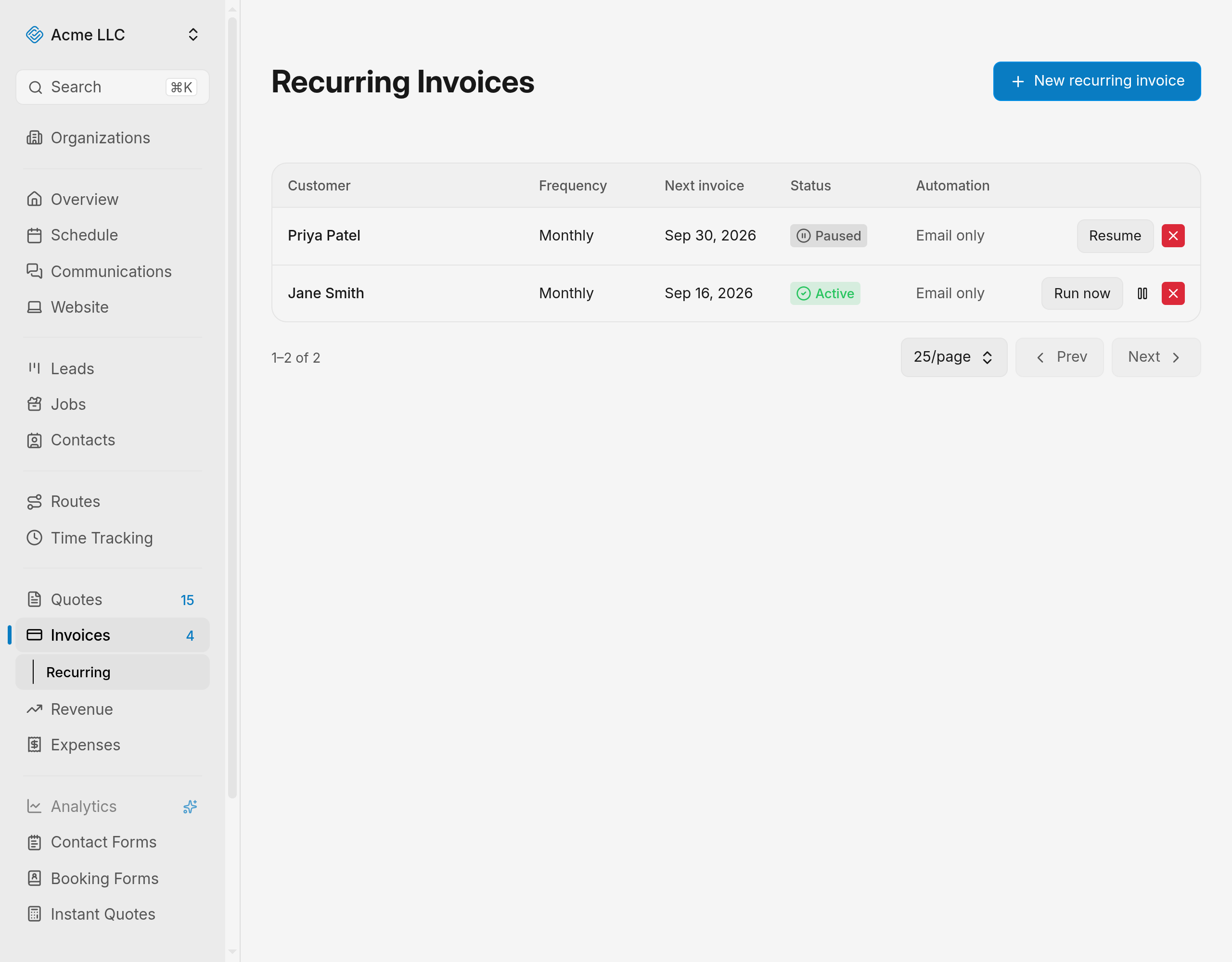Click the Customer column header
1232x962 pixels.
(x=319, y=186)
